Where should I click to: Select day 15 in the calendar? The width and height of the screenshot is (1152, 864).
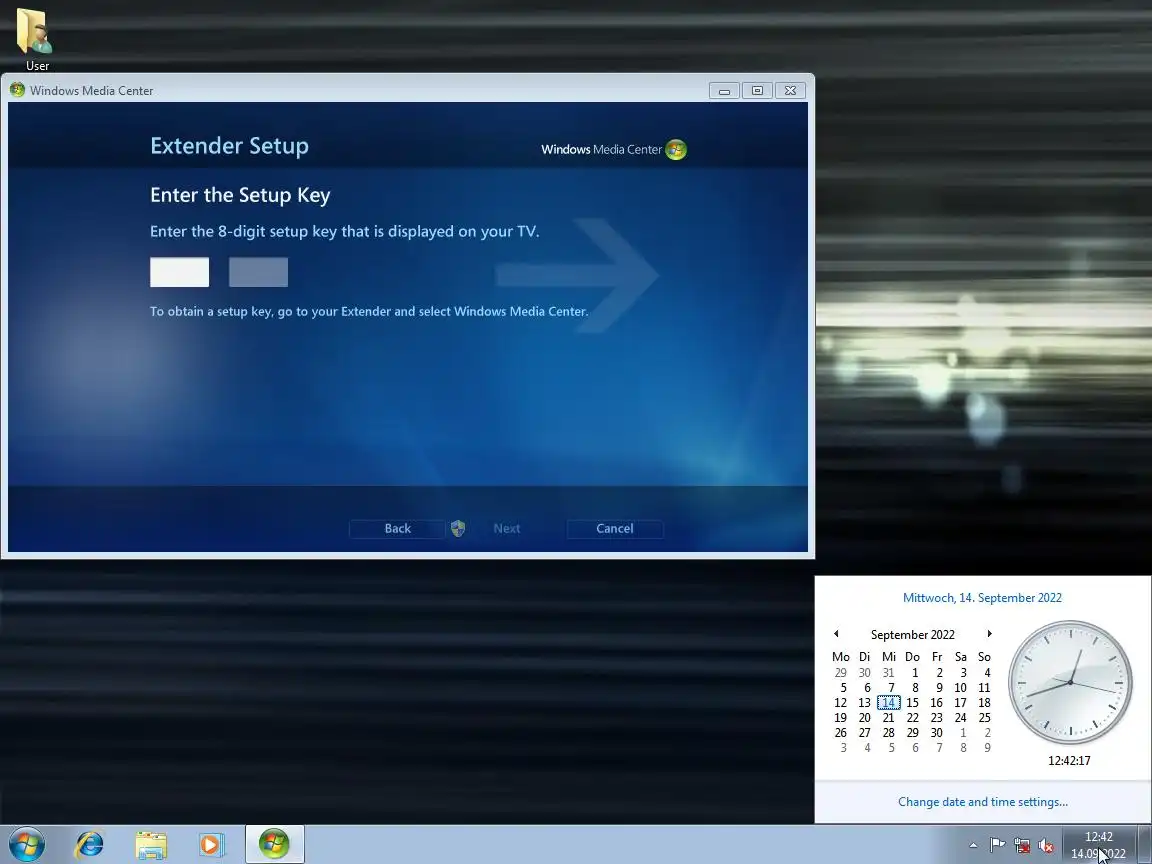coord(912,702)
